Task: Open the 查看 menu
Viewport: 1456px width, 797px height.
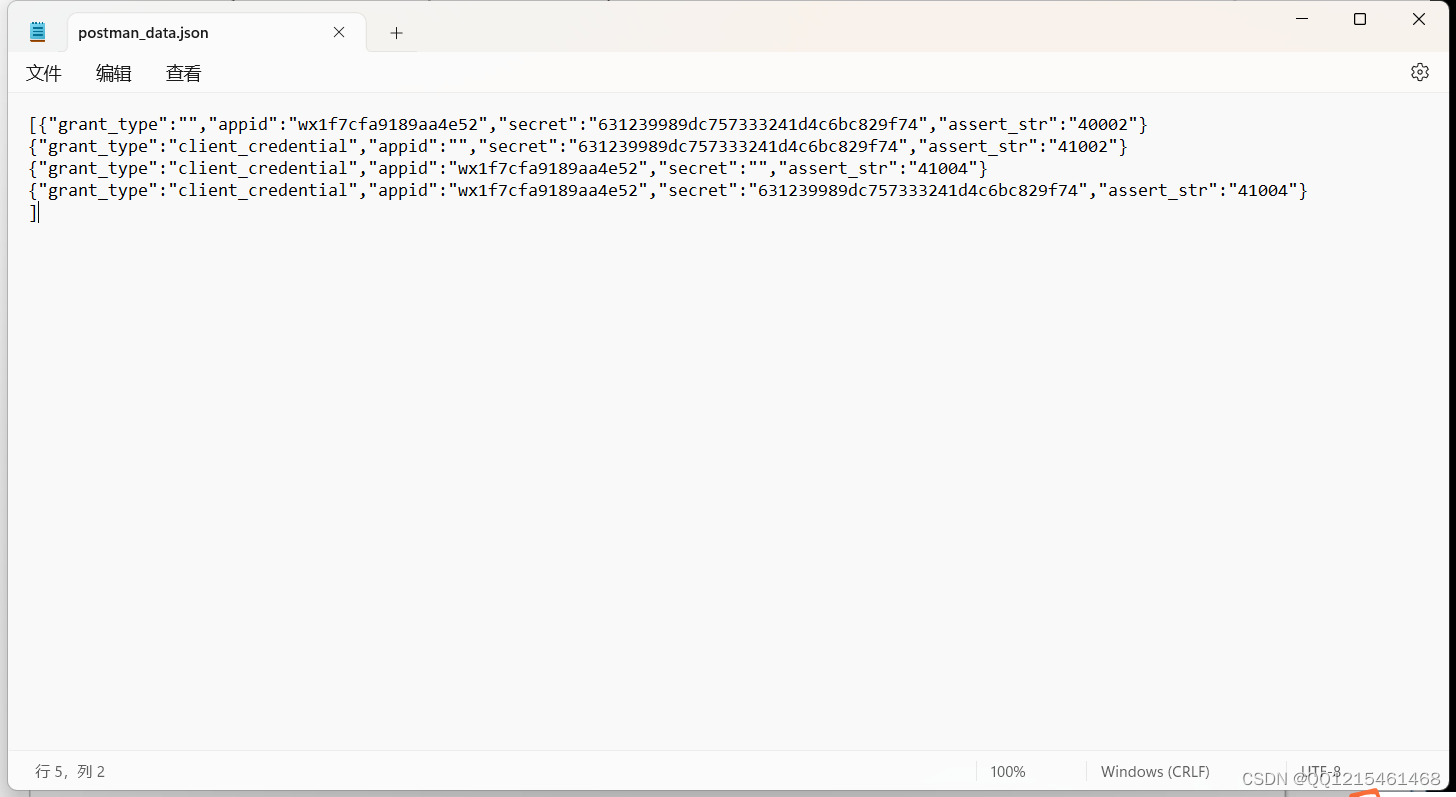Action: [x=184, y=73]
